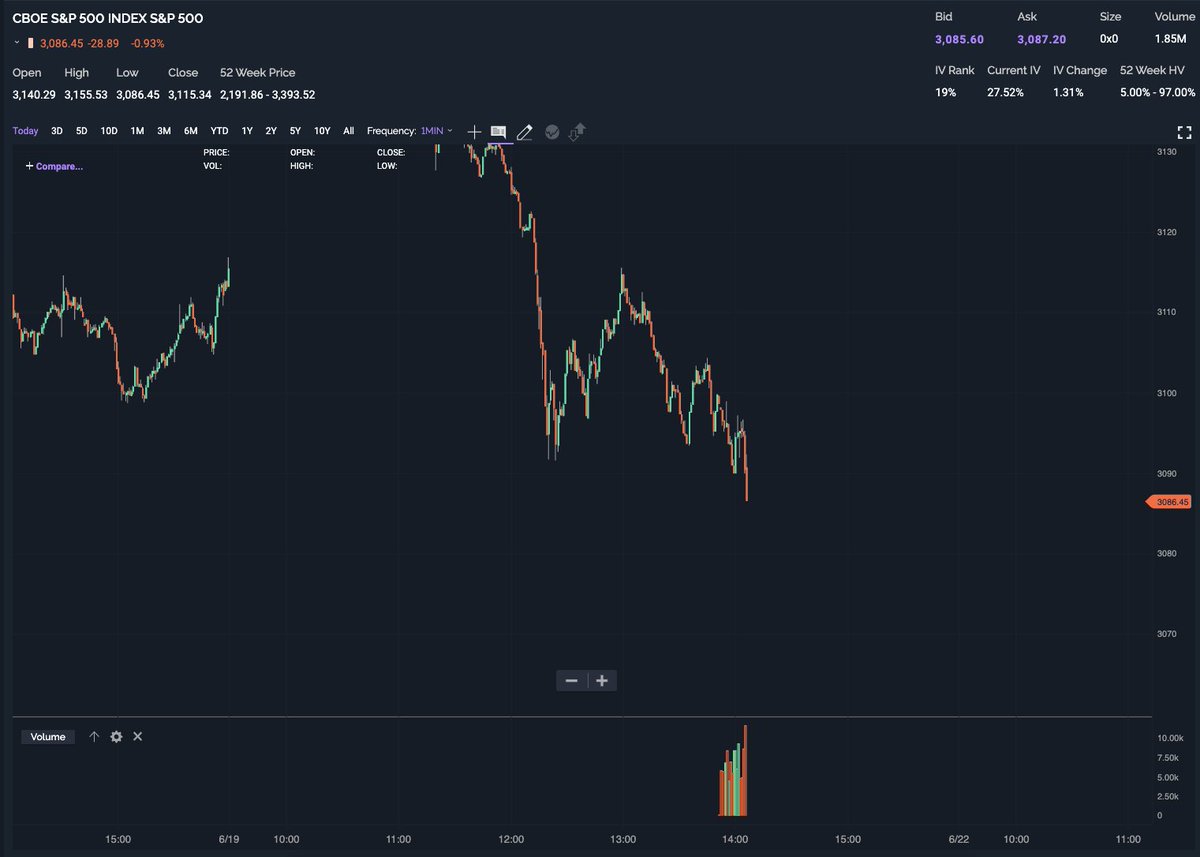Switch to the 5D range
Image resolution: width=1200 pixels, height=857 pixels.
point(81,131)
